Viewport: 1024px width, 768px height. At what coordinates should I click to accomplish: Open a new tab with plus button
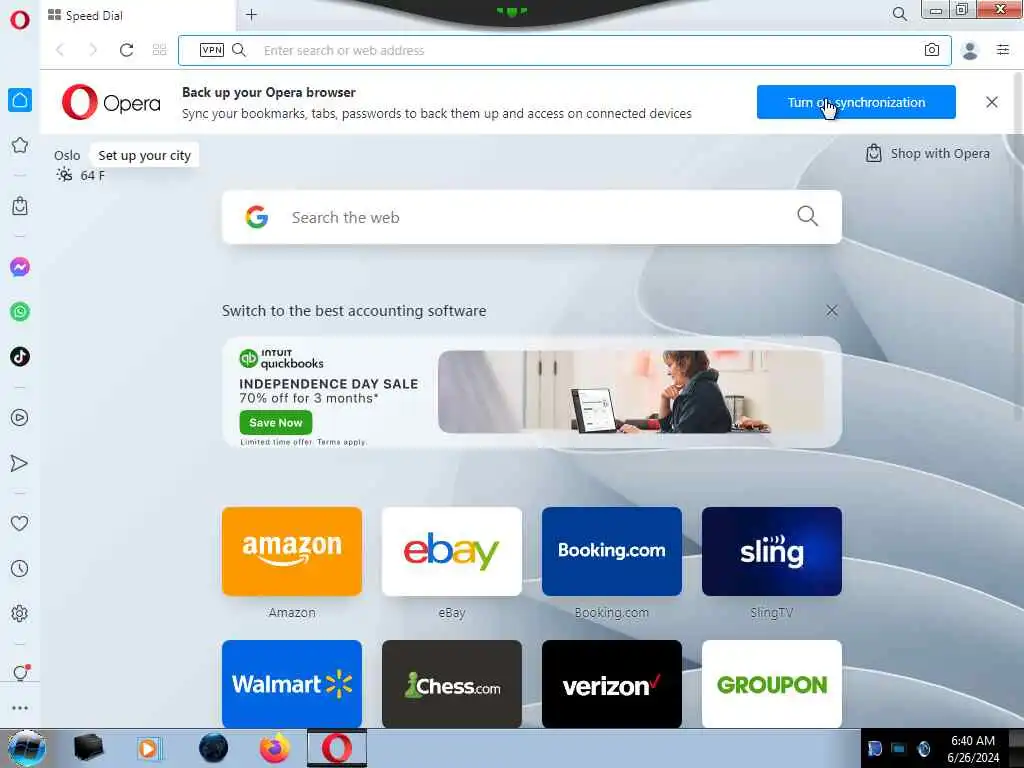[x=251, y=14]
